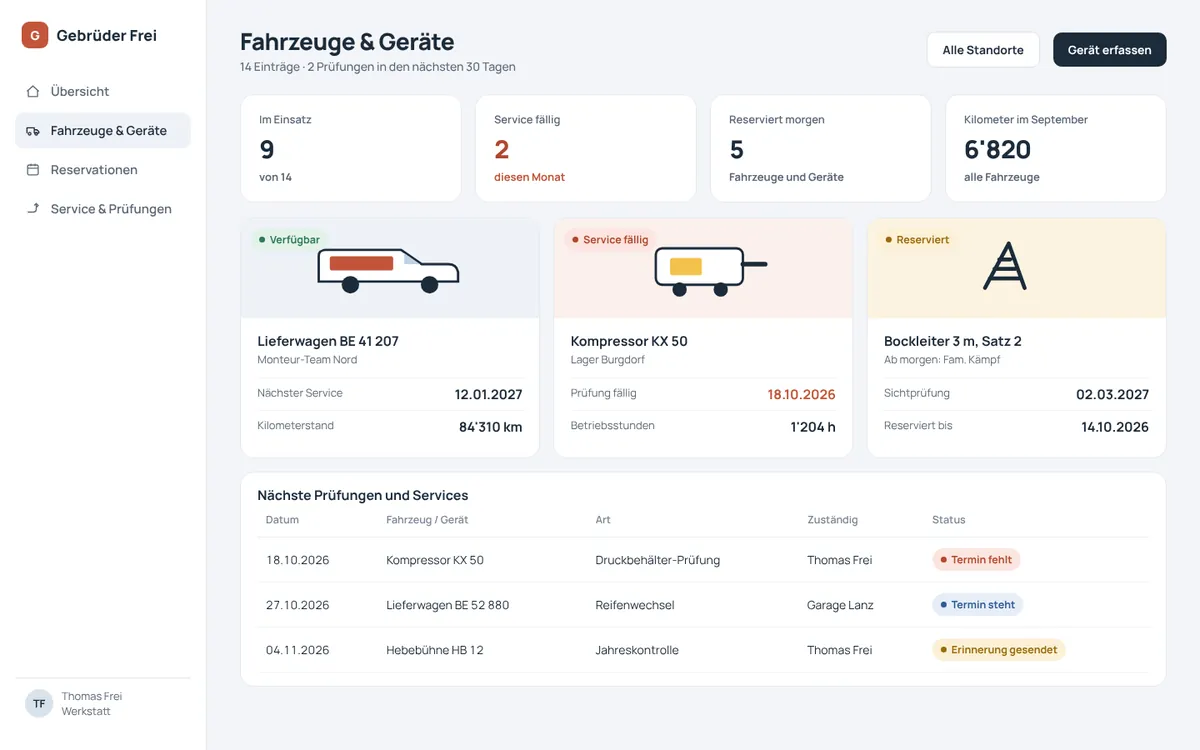Click Lieferwagen BE 52 880 table cell
The height and width of the screenshot is (750, 1200).
[x=448, y=605]
